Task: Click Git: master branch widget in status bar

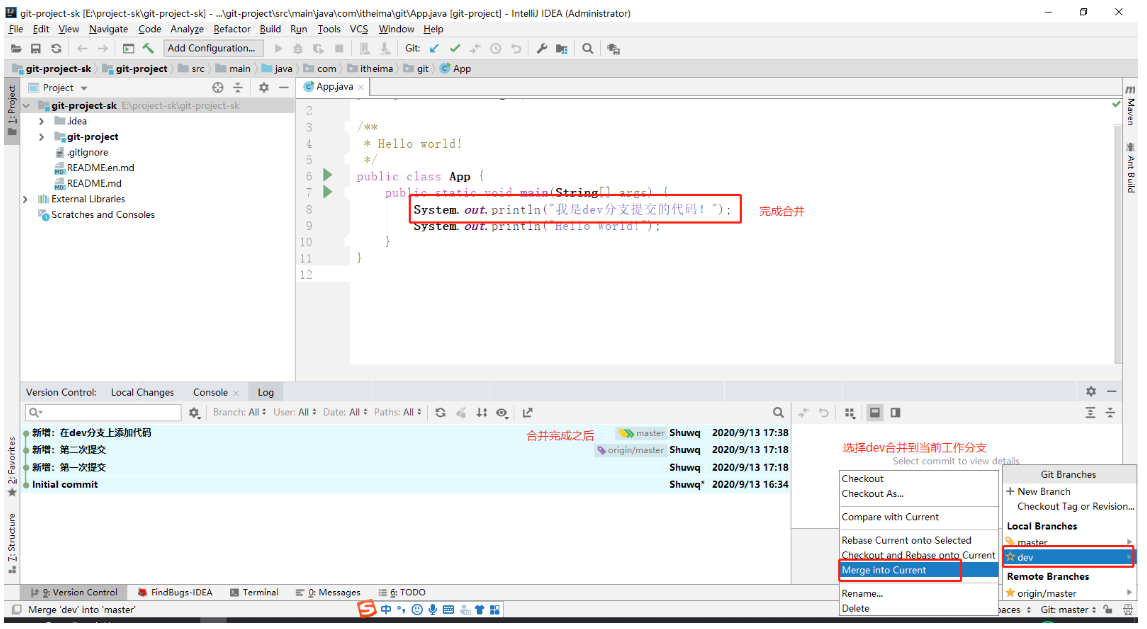Action: click(1068, 609)
